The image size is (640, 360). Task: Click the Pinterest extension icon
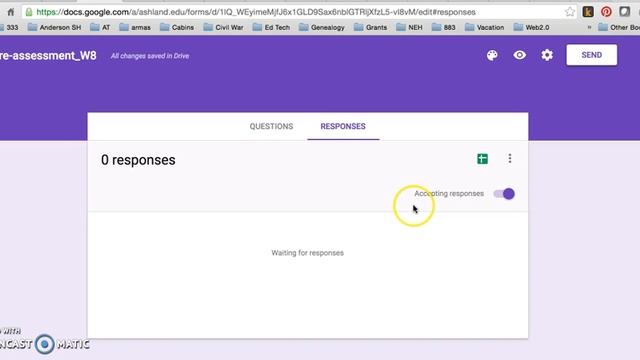[606, 12]
